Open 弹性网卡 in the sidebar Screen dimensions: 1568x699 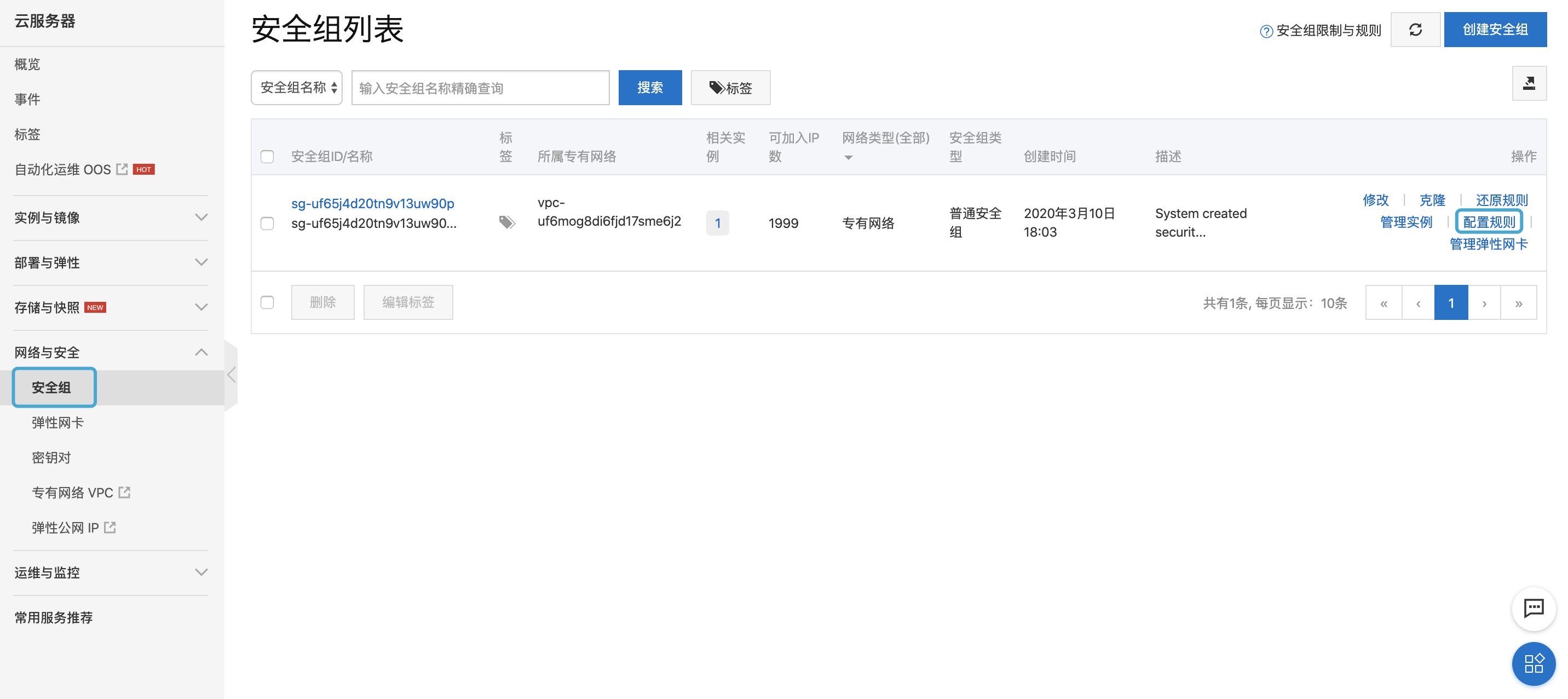coord(58,422)
